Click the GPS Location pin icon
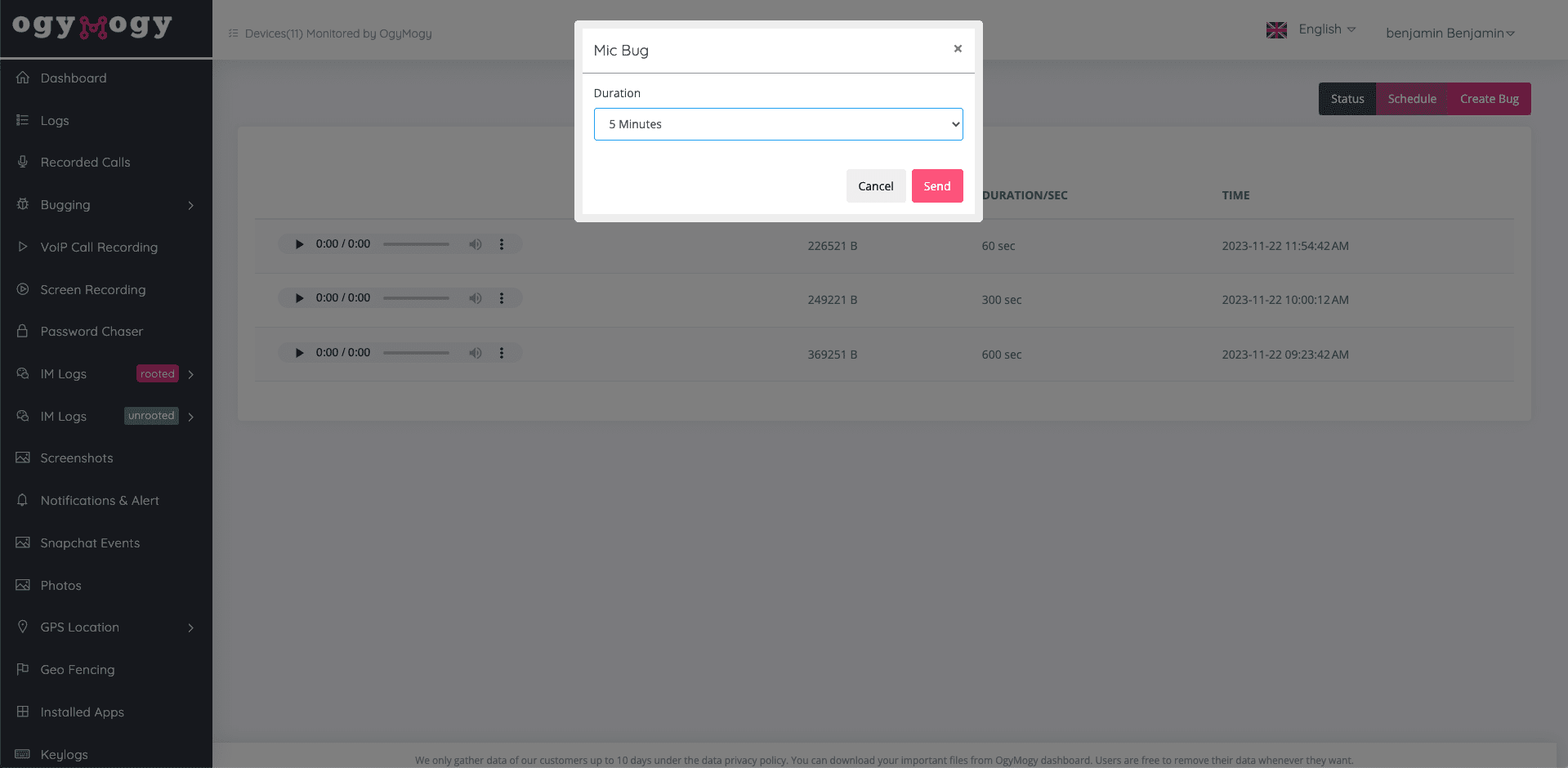Viewport: 1568px width, 768px height. [23, 627]
